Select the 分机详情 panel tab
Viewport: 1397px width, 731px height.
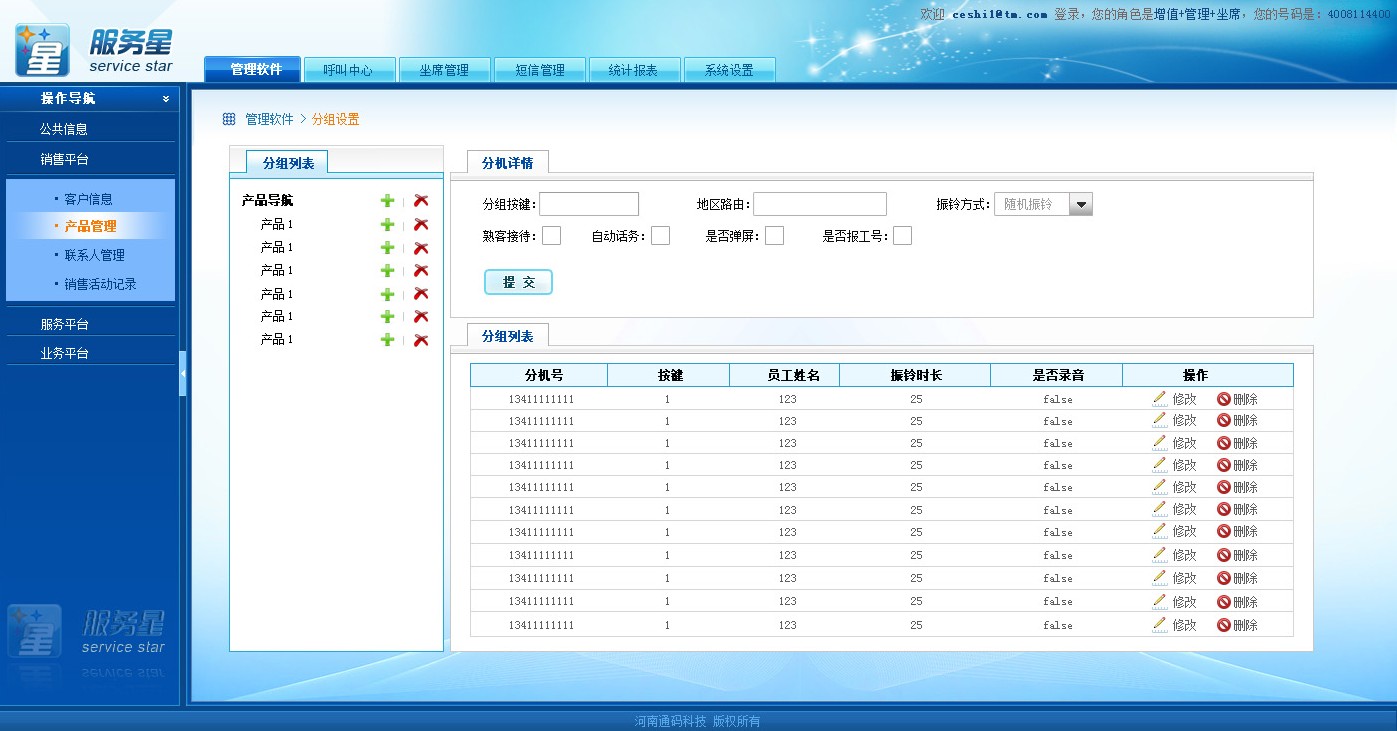pyautogui.click(x=507, y=163)
